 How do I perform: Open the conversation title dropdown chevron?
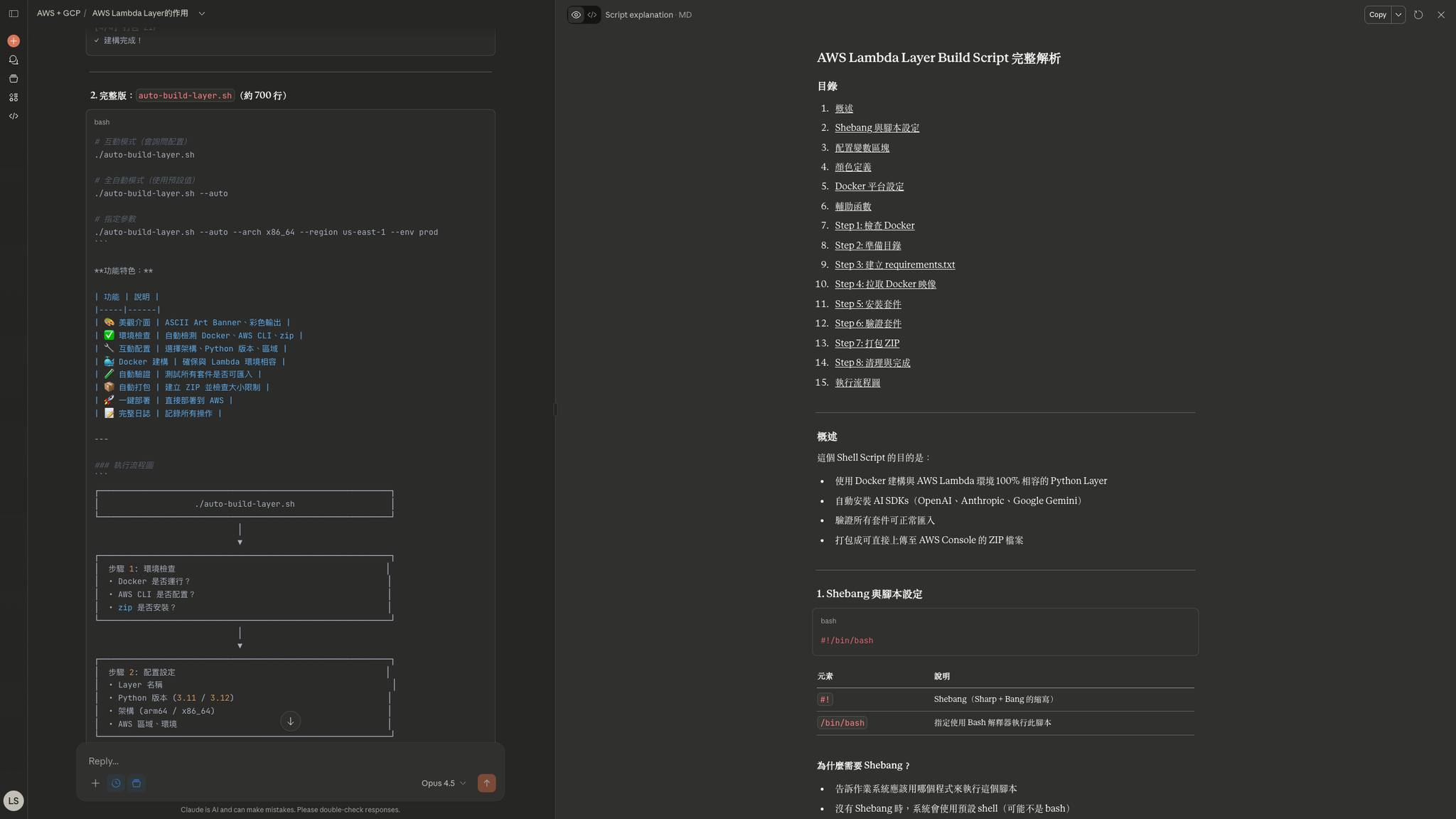(202, 14)
